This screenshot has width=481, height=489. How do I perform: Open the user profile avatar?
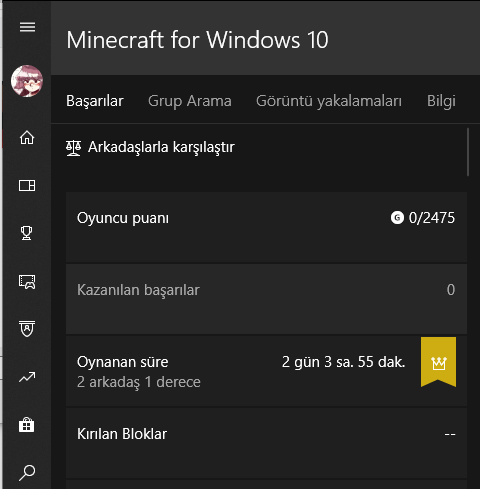(27, 81)
